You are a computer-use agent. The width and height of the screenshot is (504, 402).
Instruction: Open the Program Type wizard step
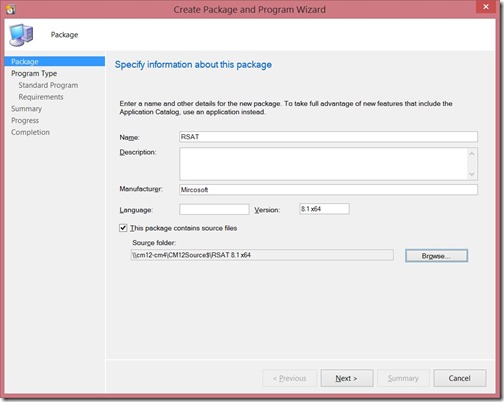(x=34, y=73)
